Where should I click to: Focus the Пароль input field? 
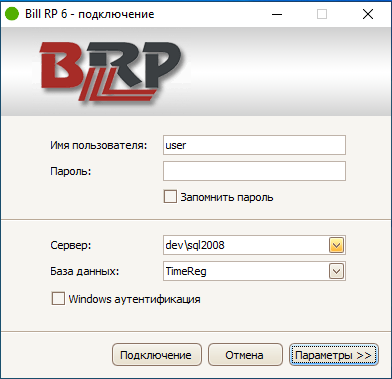pos(254,171)
